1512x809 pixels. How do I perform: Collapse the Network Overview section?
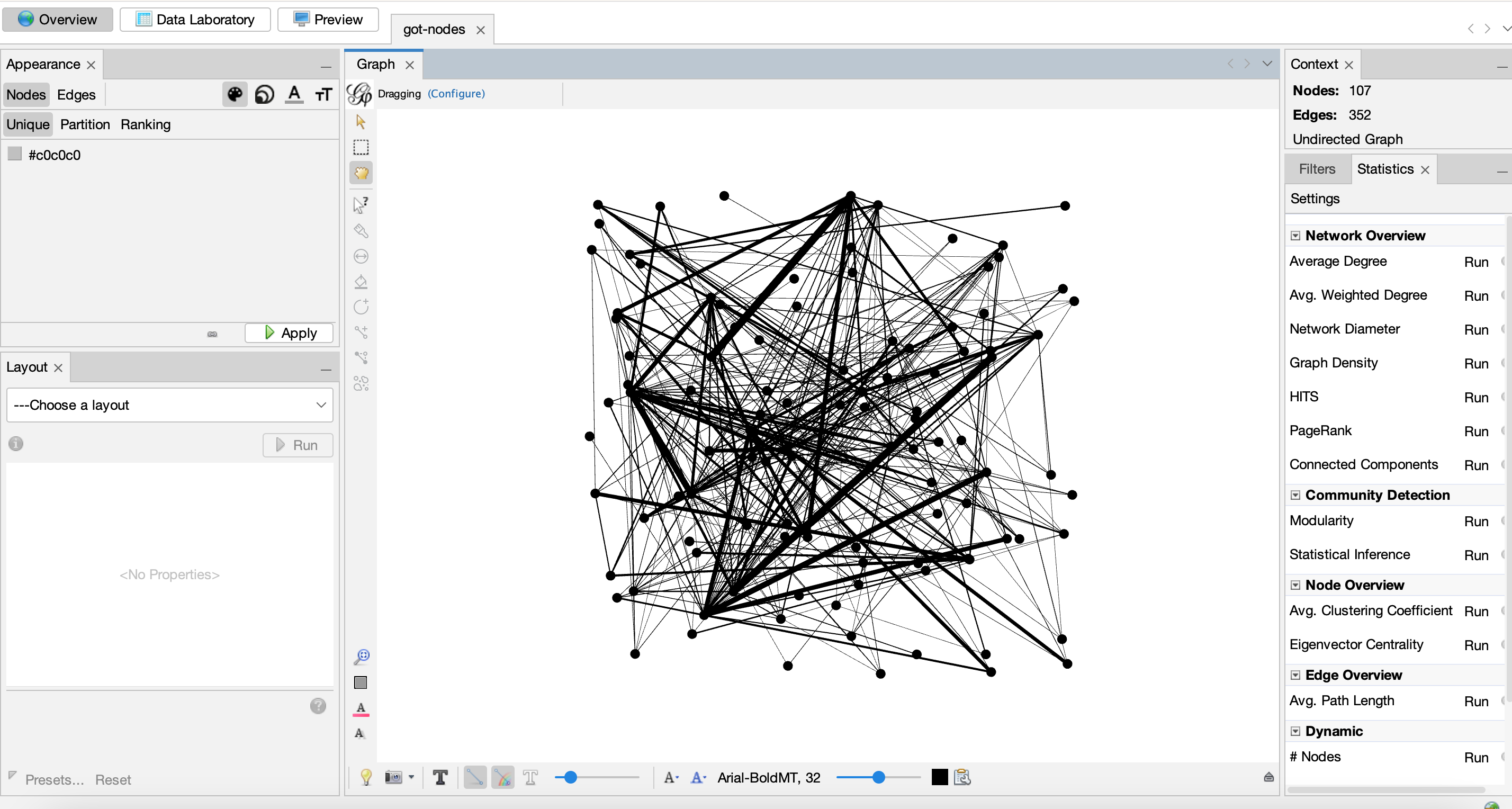point(1295,236)
